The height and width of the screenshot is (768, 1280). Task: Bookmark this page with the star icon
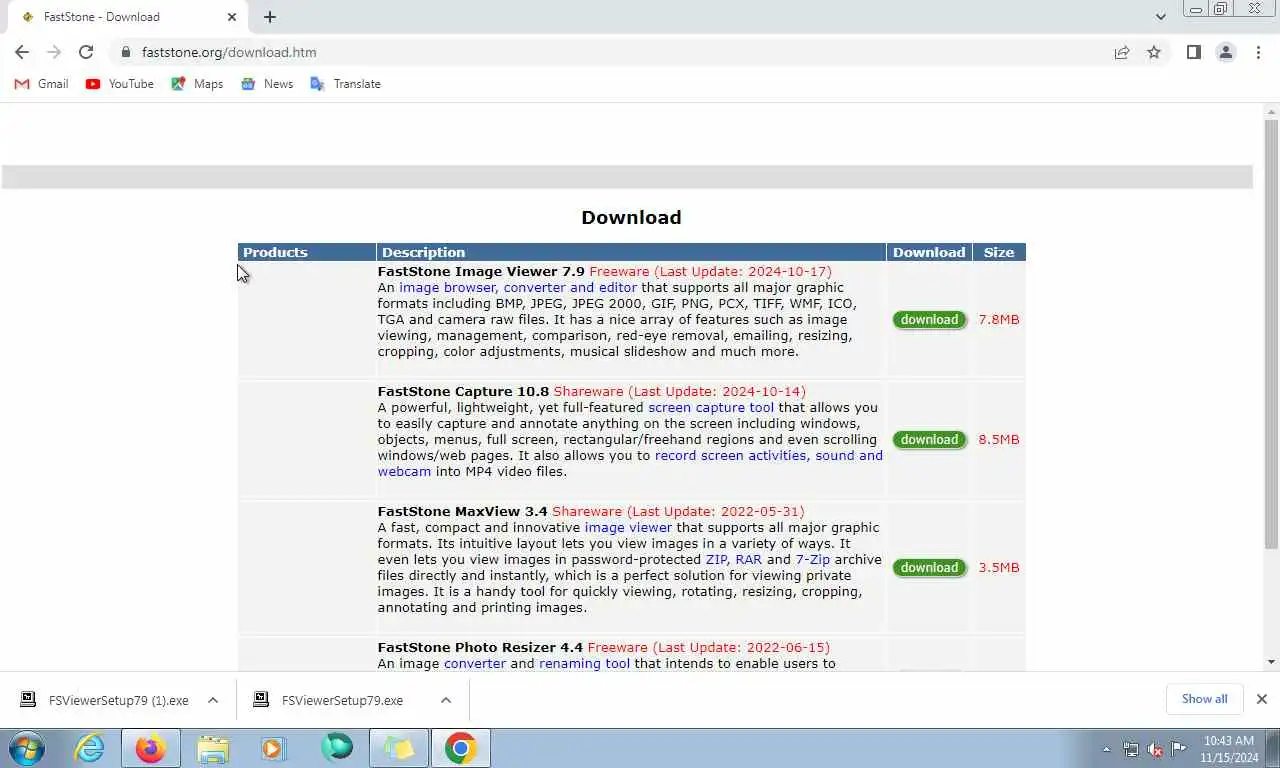[x=1154, y=52]
